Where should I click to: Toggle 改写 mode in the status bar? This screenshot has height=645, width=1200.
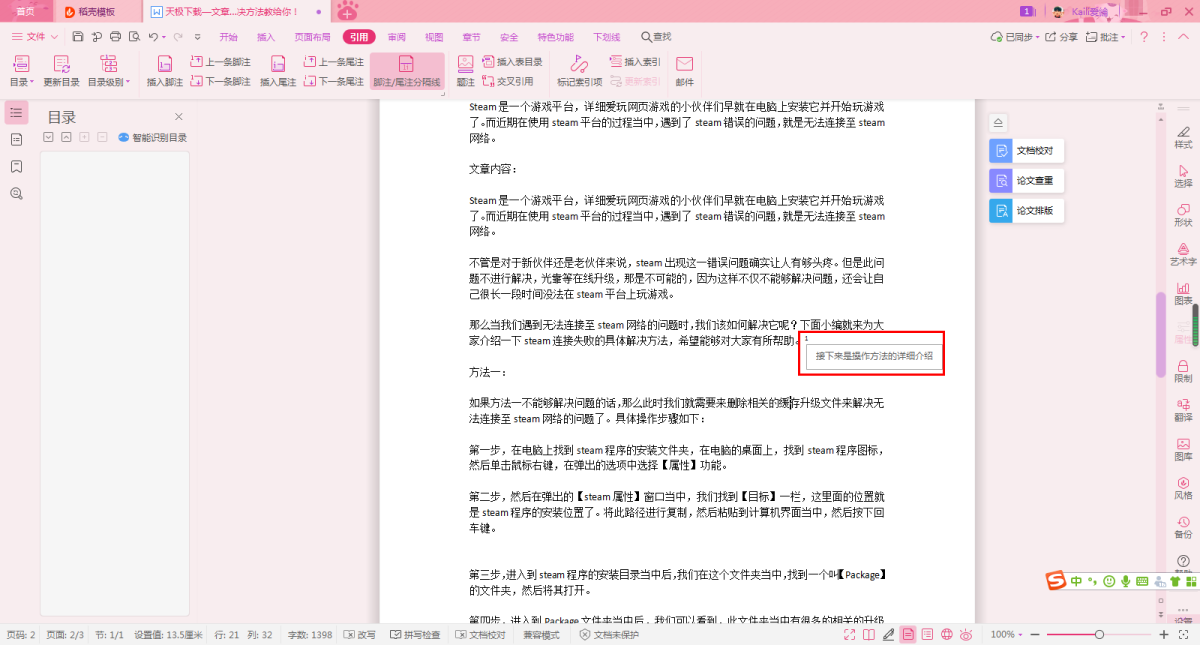359,635
